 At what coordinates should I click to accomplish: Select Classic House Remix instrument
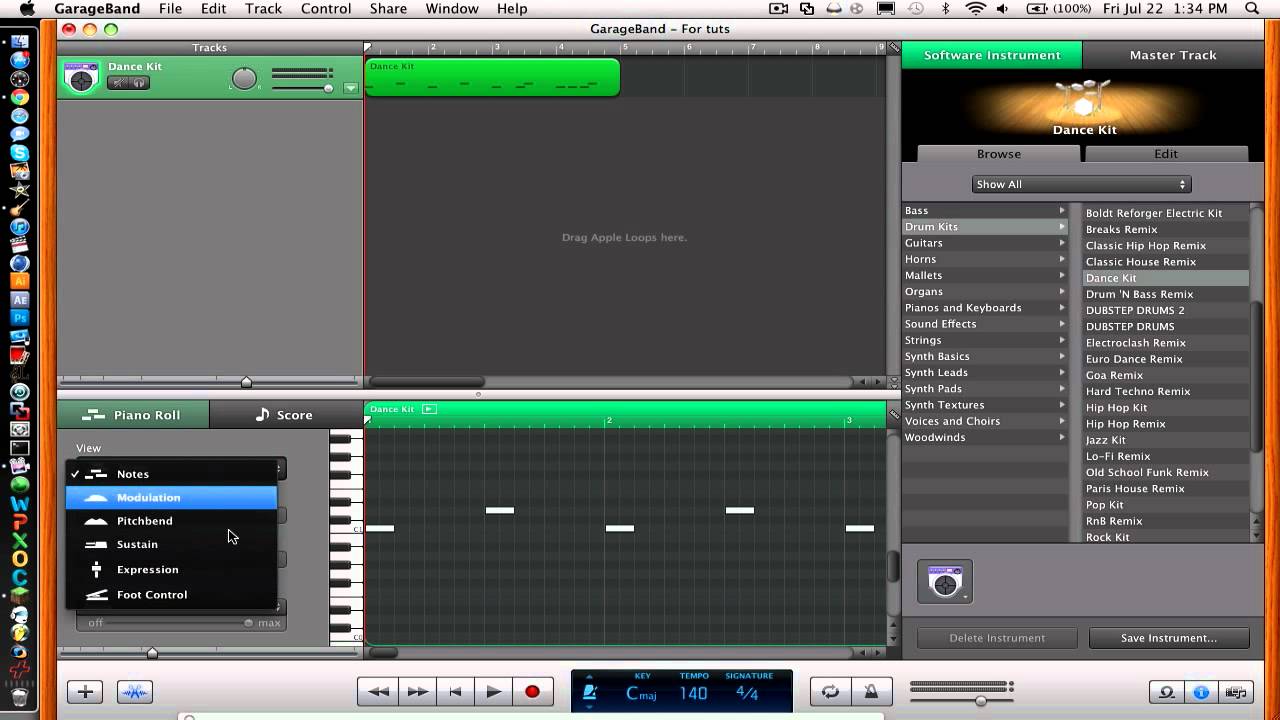1166,262
